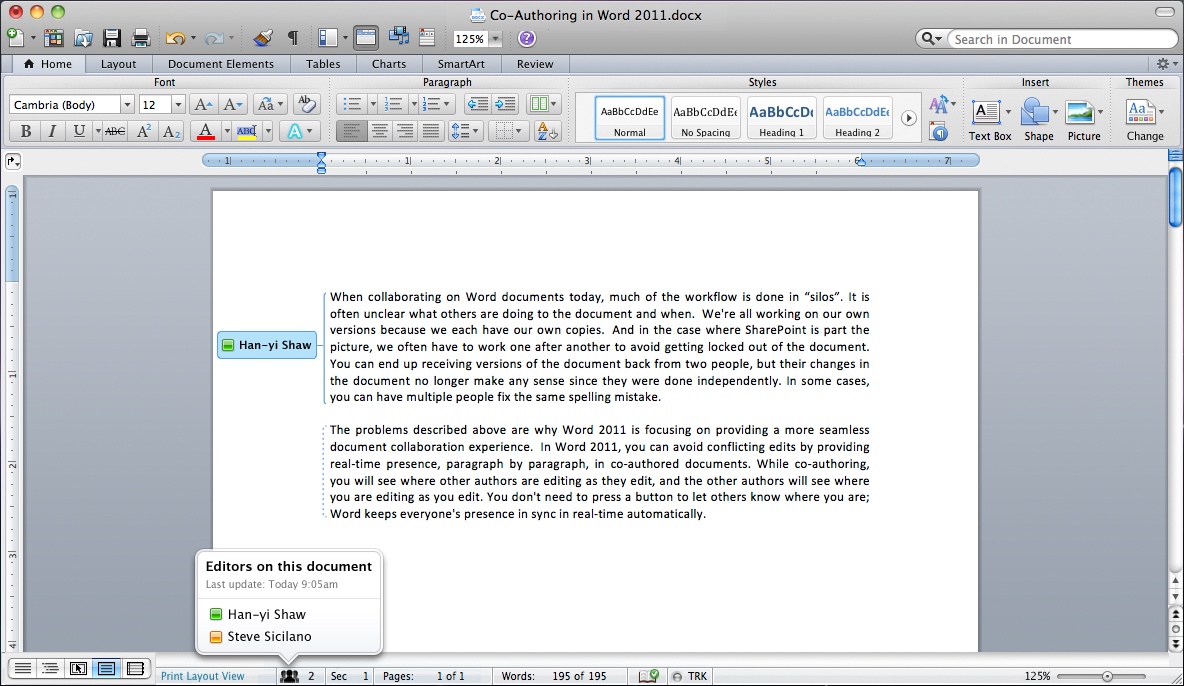This screenshot has width=1184, height=686.
Task: Adjust the zoom slider in status bar
Action: (1107, 676)
